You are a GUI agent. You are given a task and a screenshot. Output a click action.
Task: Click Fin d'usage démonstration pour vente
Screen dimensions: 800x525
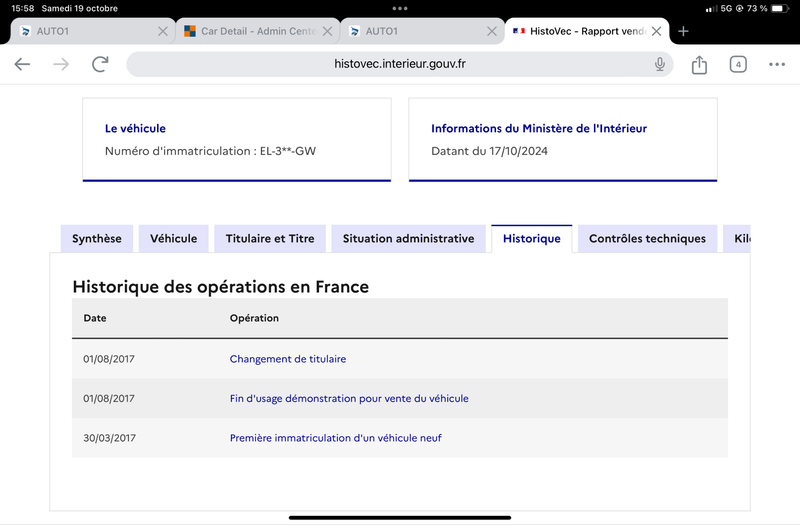pyautogui.click(x=349, y=398)
